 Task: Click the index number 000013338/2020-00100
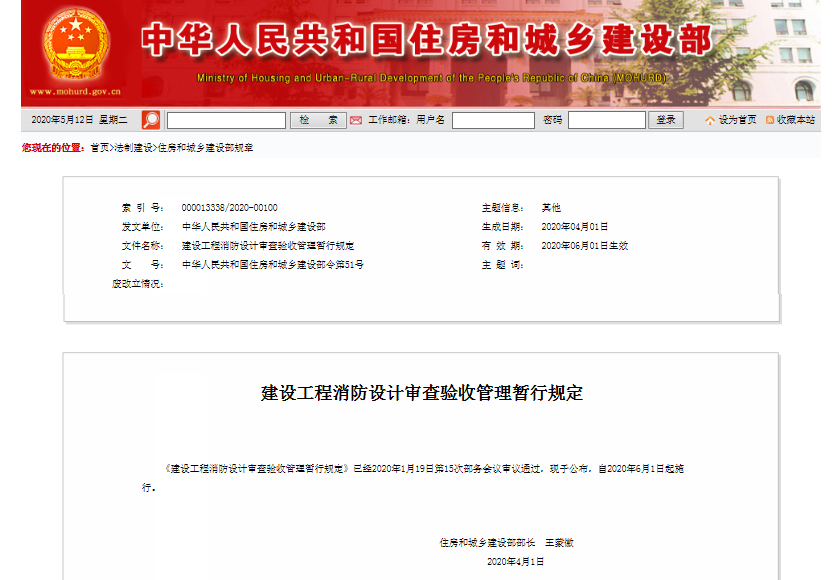click(229, 208)
